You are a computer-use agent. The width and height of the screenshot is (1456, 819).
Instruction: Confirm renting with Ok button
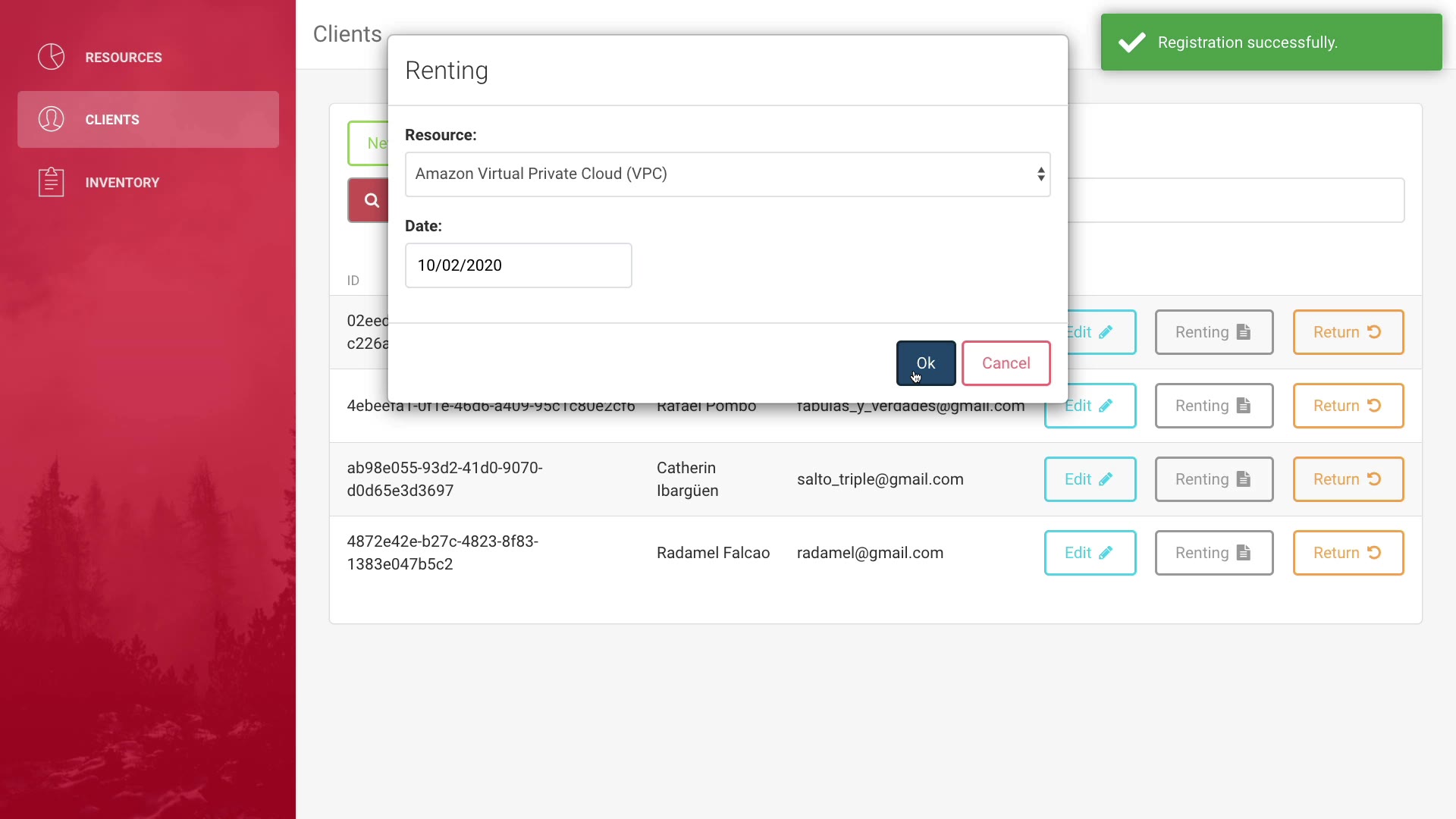[925, 363]
